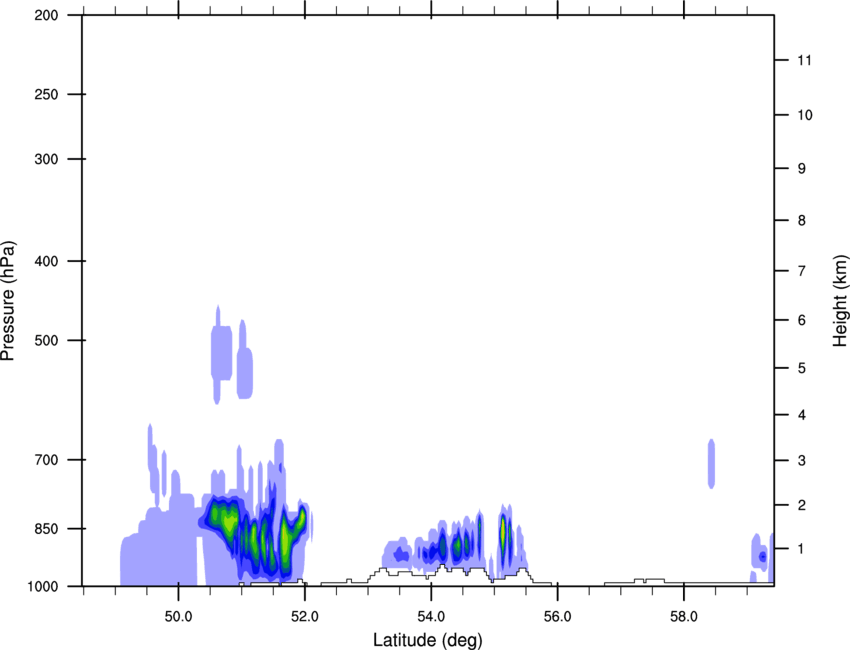This screenshot has width=850, height=650.
Task: Click the 700 pressure tick label
Action: coord(46,460)
